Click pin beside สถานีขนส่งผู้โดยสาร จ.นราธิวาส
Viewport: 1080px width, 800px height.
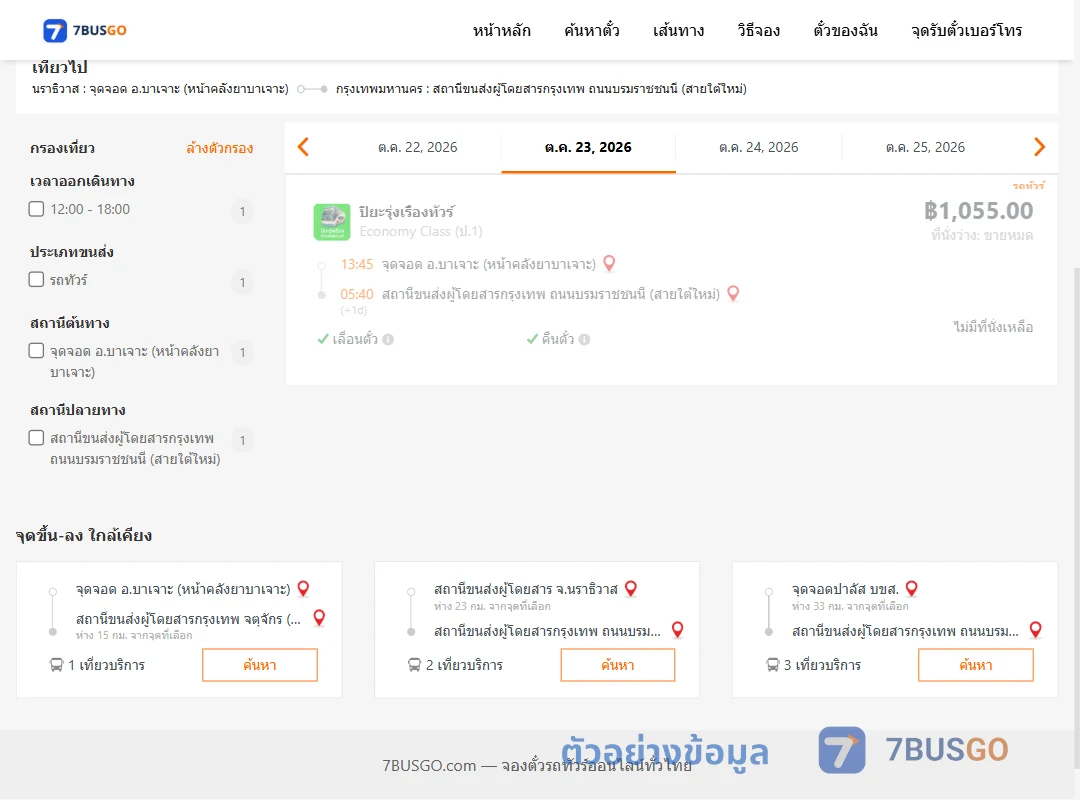click(631, 588)
